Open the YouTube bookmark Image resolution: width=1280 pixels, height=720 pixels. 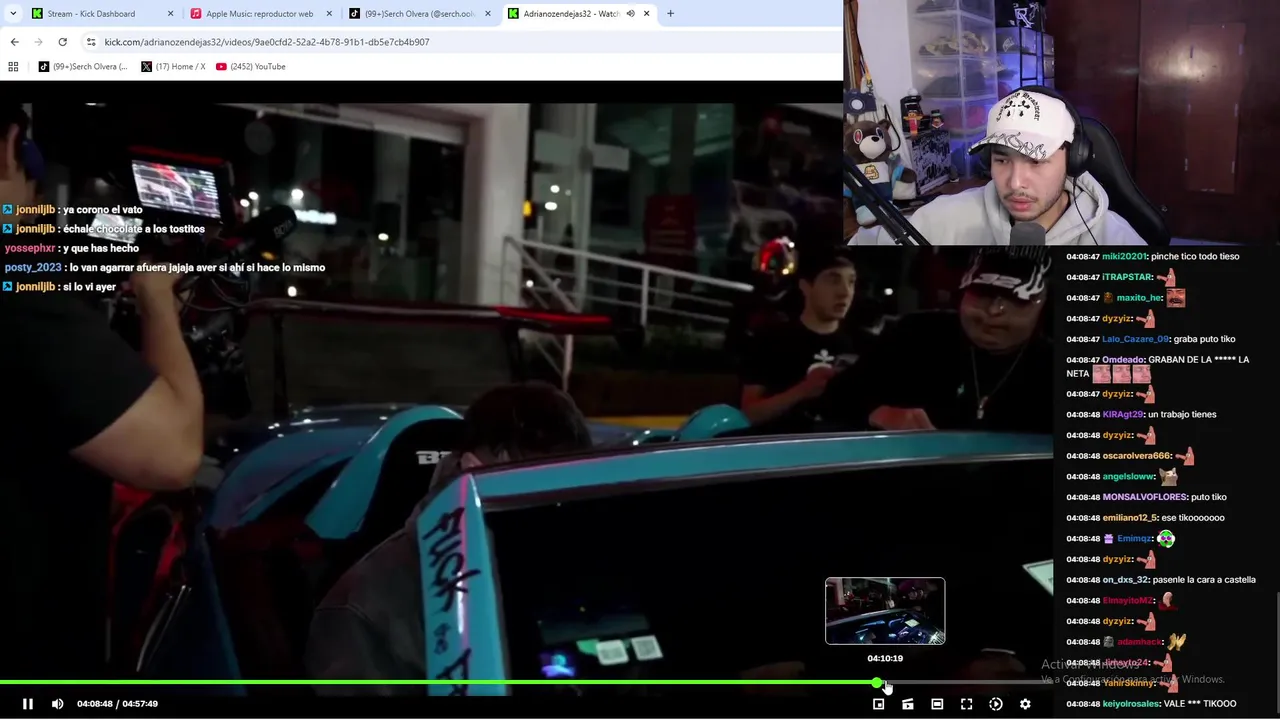251,67
